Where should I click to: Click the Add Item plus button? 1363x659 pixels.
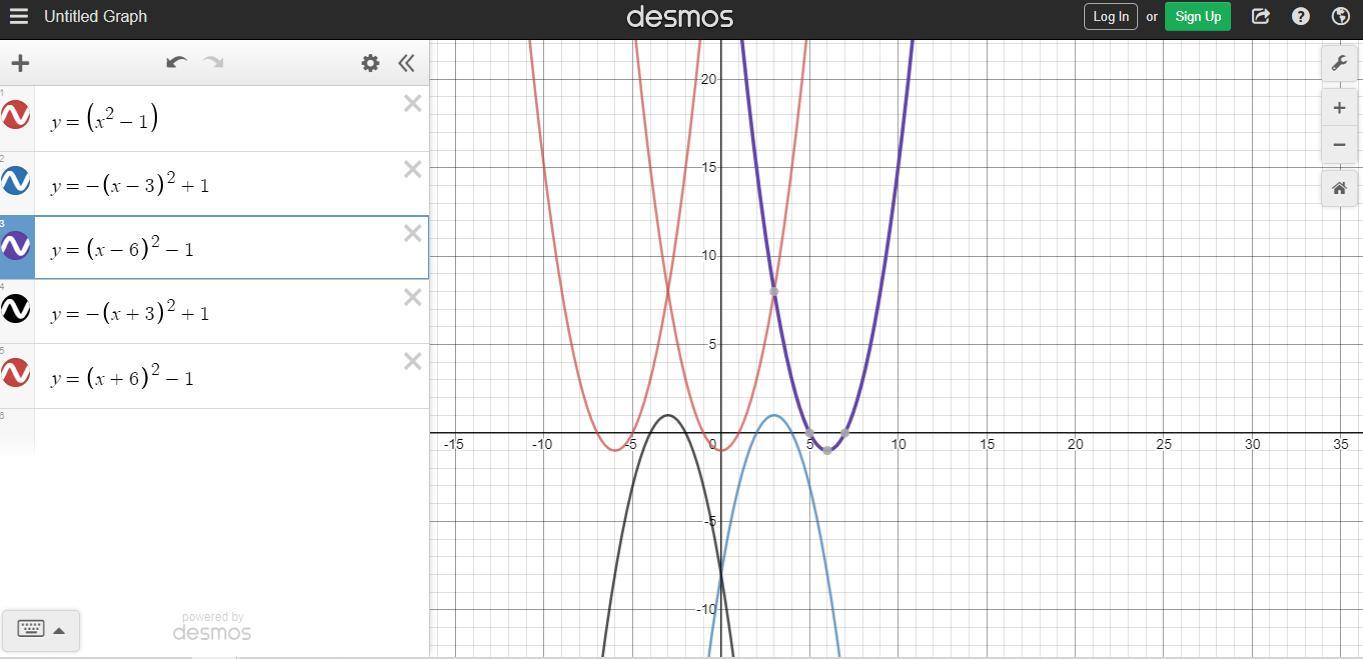click(20, 63)
